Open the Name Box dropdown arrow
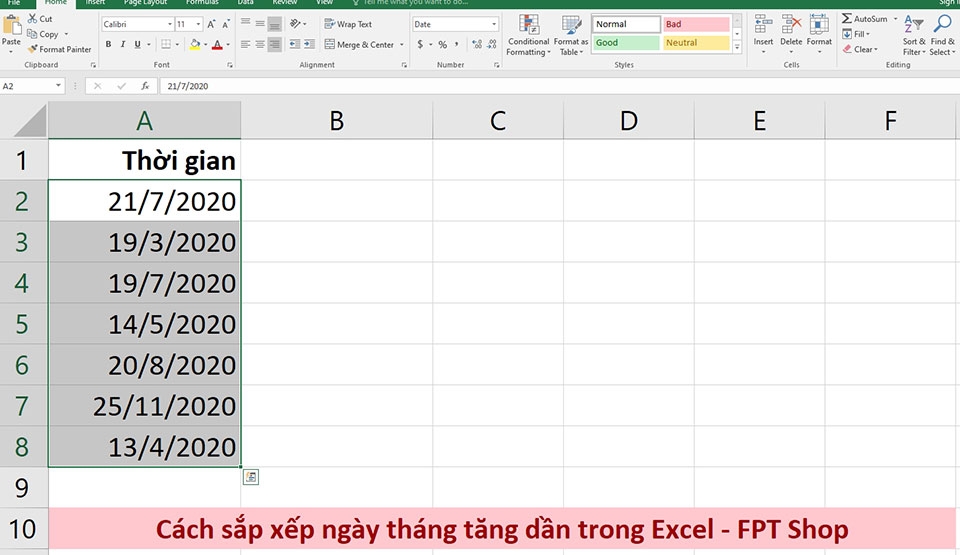Image resolution: width=960 pixels, height=555 pixels. 58,86
